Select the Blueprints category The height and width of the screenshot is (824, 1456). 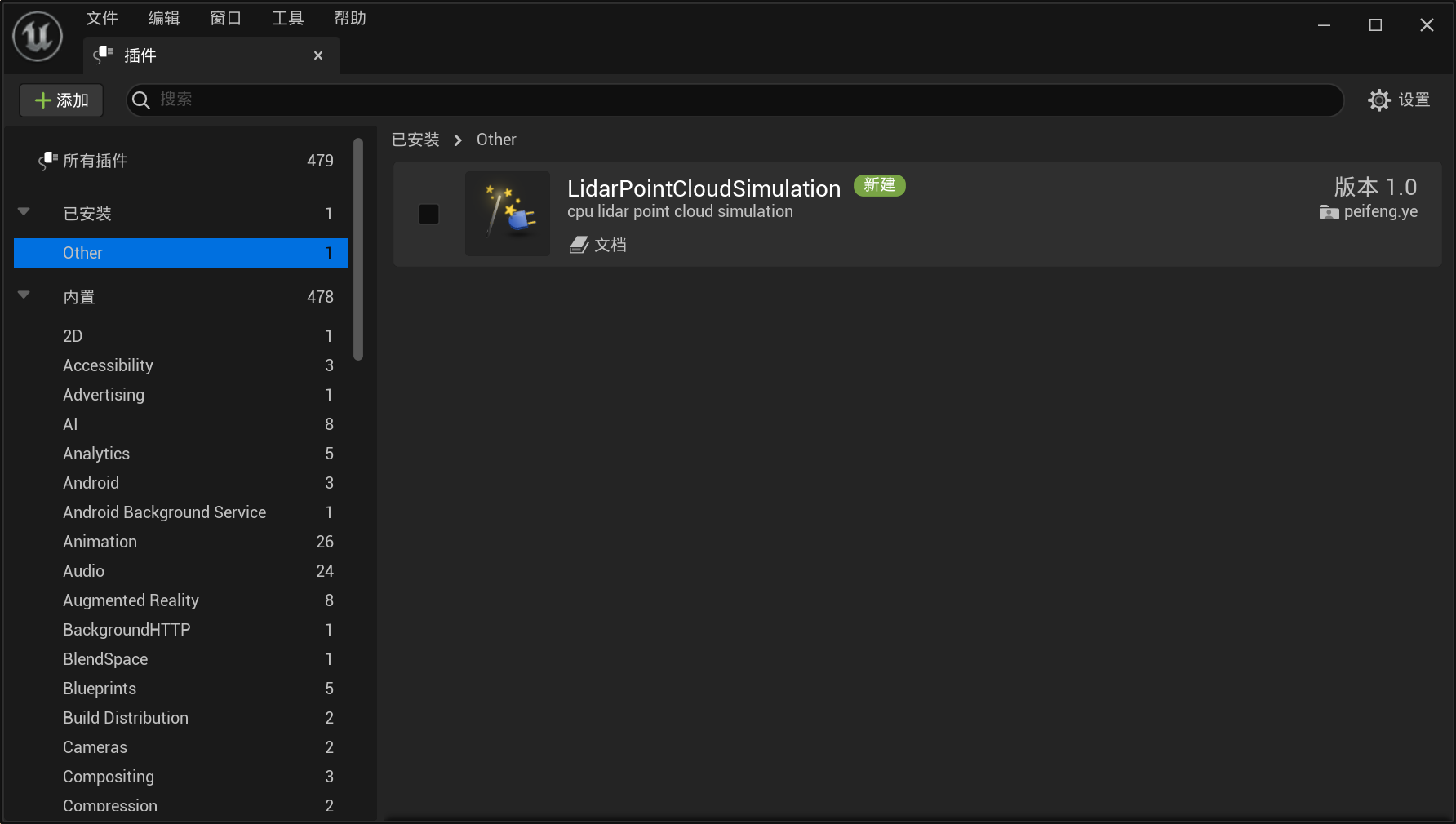[x=181, y=689]
